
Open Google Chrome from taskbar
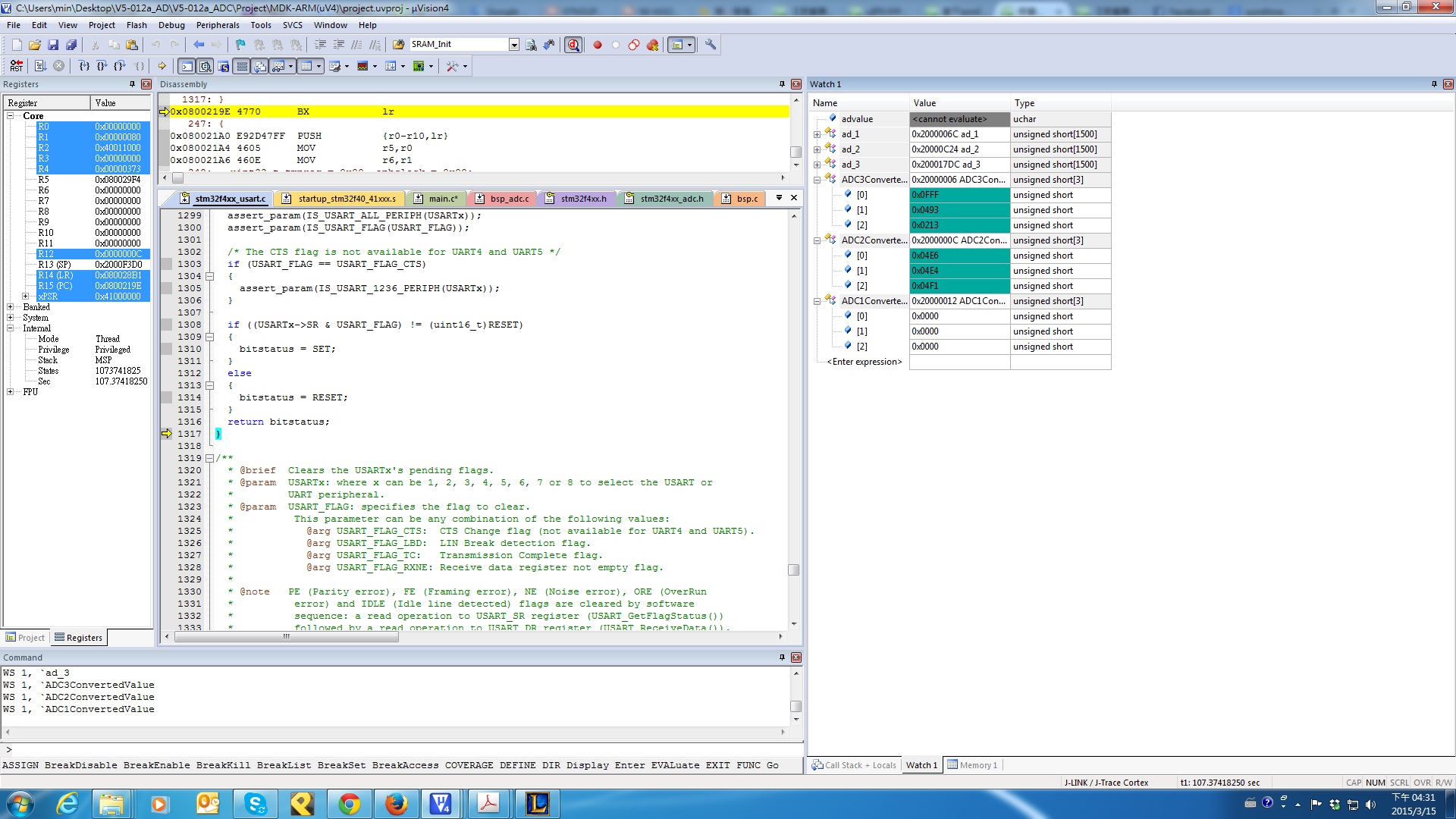tap(350, 804)
